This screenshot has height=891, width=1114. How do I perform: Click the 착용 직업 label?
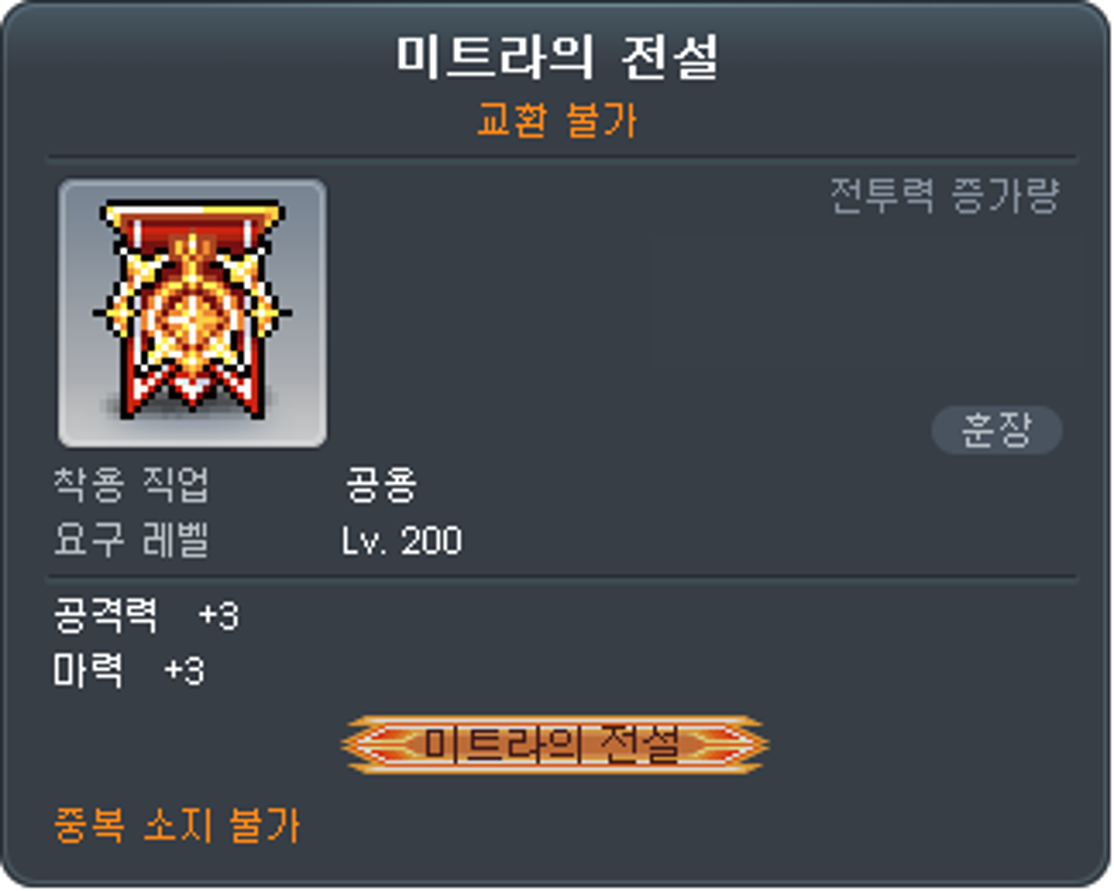point(131,485)
